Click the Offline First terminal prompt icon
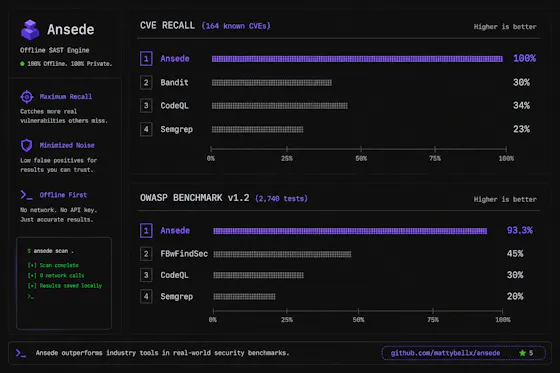 [26, 195]
